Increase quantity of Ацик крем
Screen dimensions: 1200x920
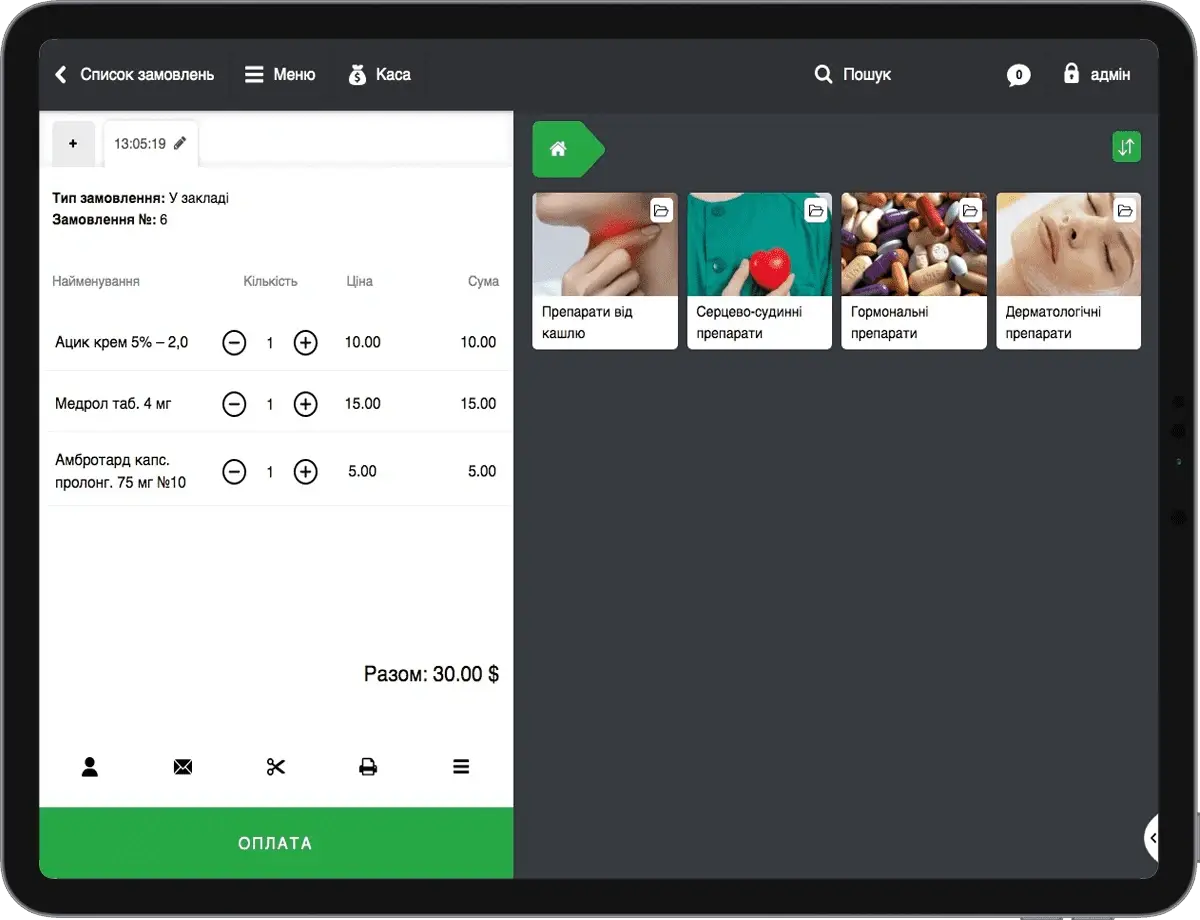point(305,343)
